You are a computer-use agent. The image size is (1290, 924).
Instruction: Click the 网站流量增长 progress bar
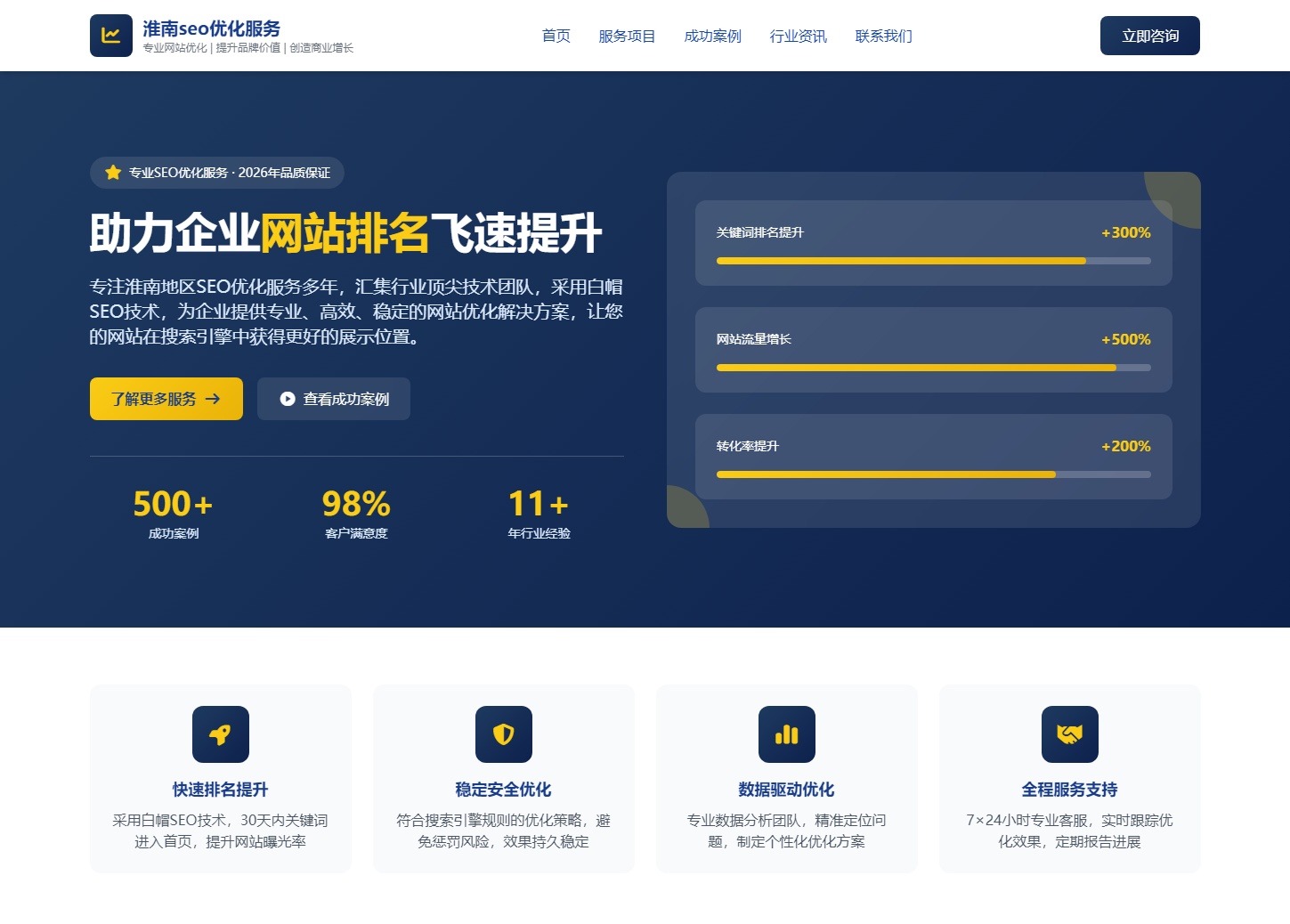tap(933, 368)
